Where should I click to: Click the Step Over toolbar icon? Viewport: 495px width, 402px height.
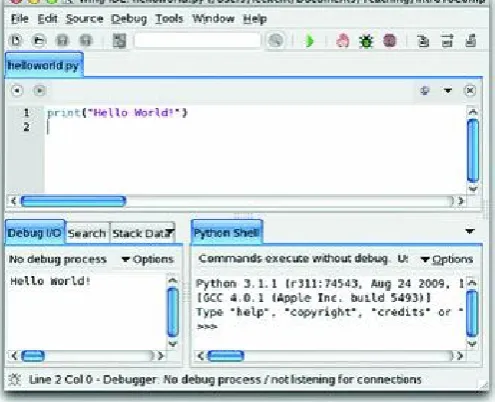coord(447,41)
